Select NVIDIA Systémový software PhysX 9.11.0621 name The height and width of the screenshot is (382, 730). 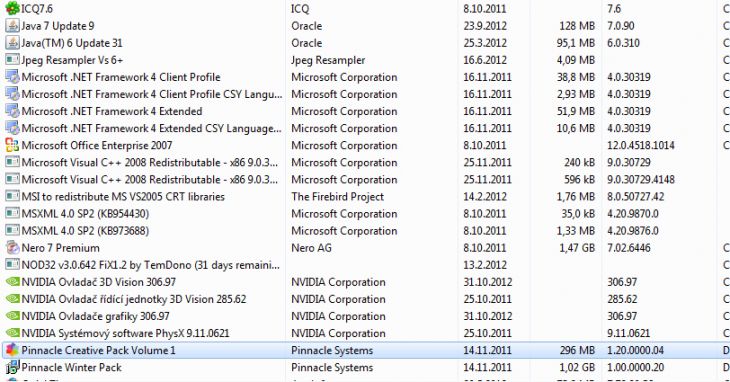point(126,334)
